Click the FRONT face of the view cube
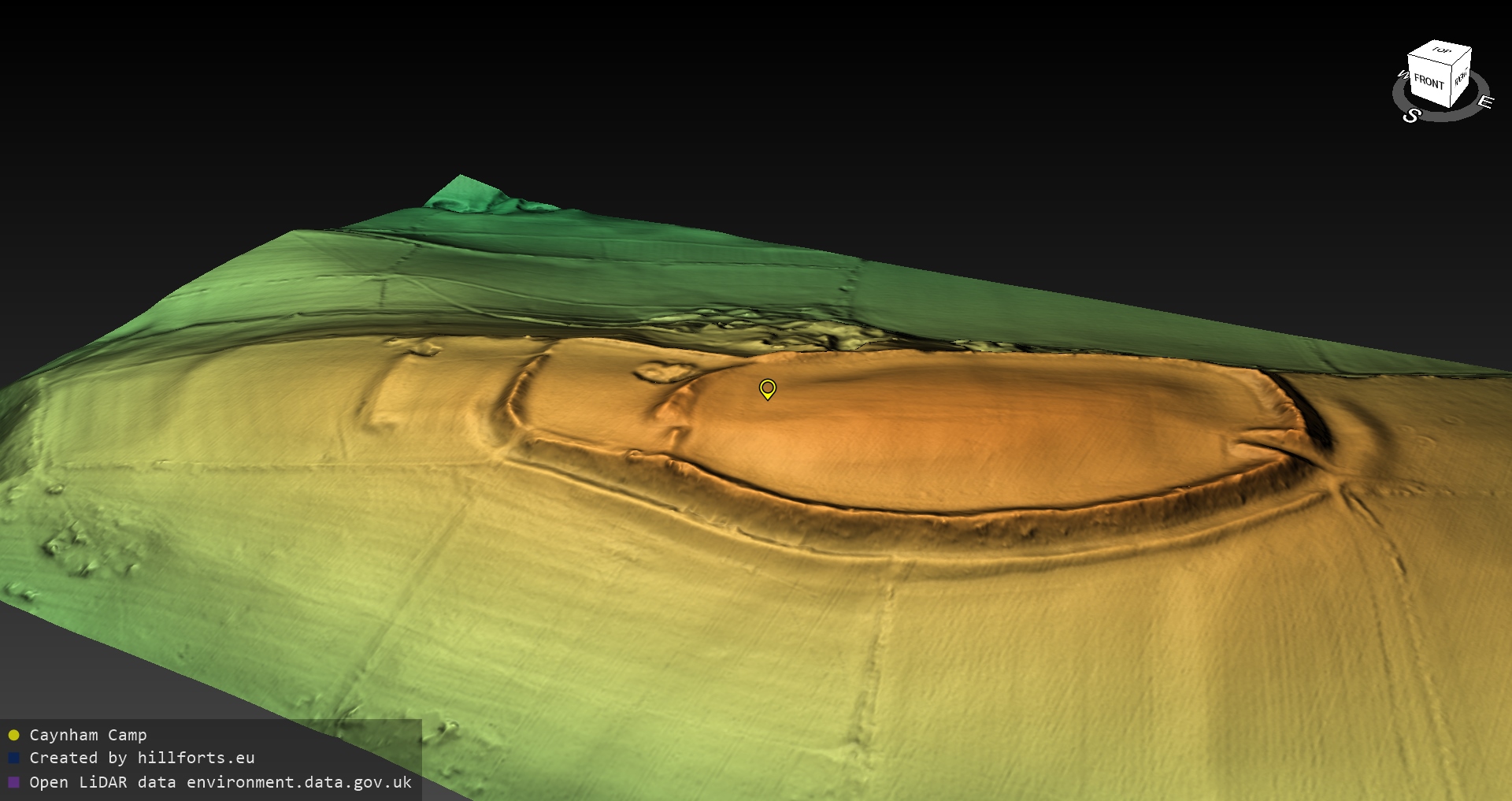The height and width of the screenshot is (801, 1512). pos(1428,82)
